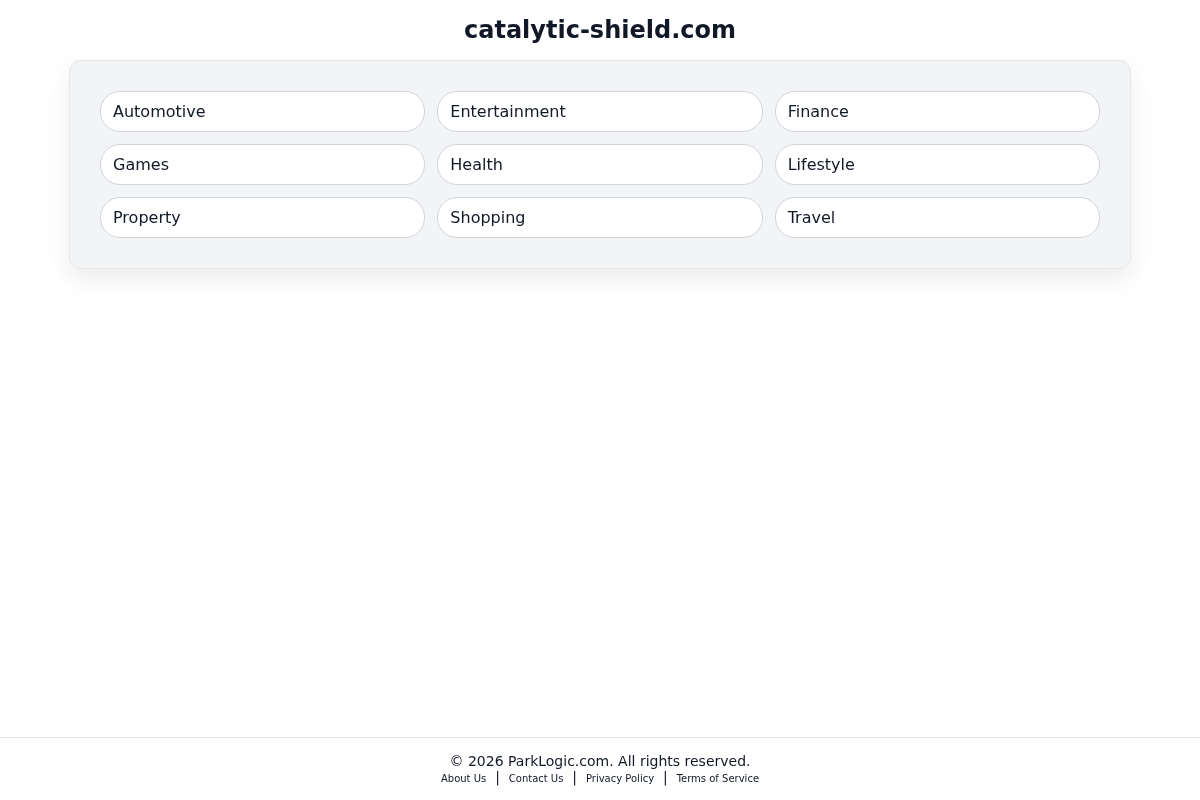Click the Health tile in the center
The height and width of the screenshot is (800, 1200).
(x=600, y=164)
